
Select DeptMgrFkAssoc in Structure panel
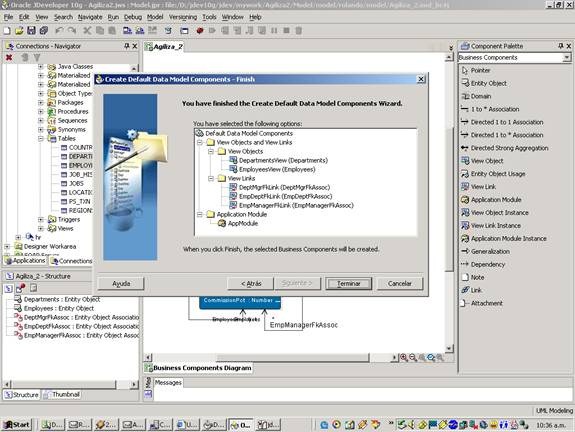[77, 318]
